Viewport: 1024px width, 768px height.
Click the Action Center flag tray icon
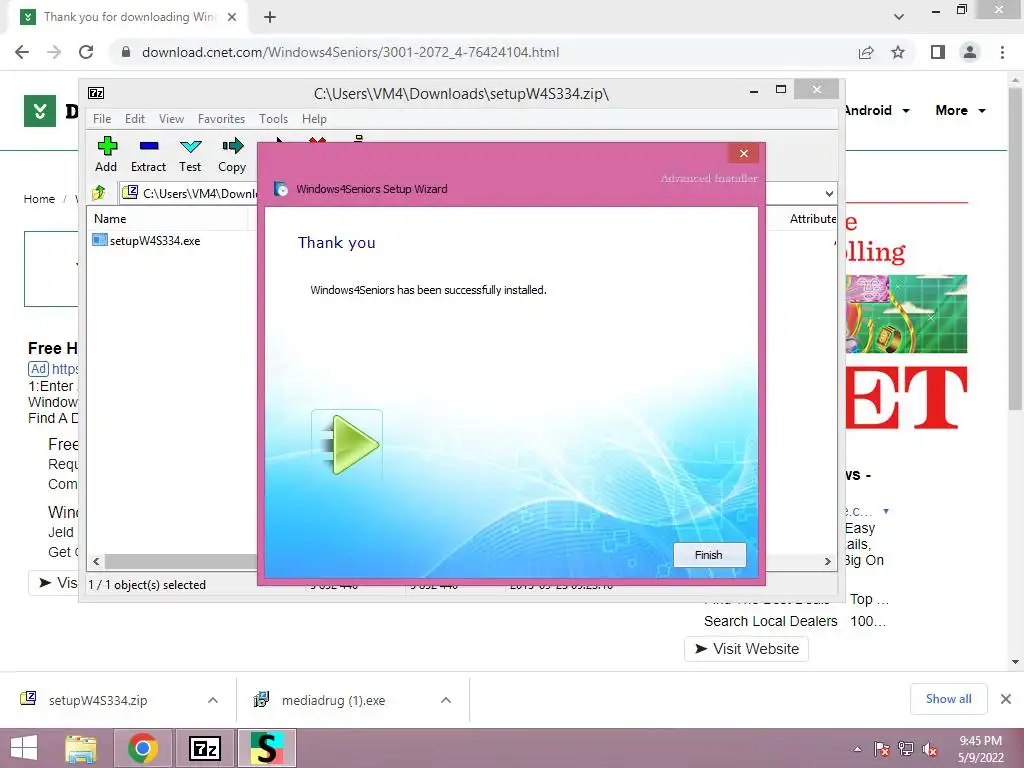[882, 749]
